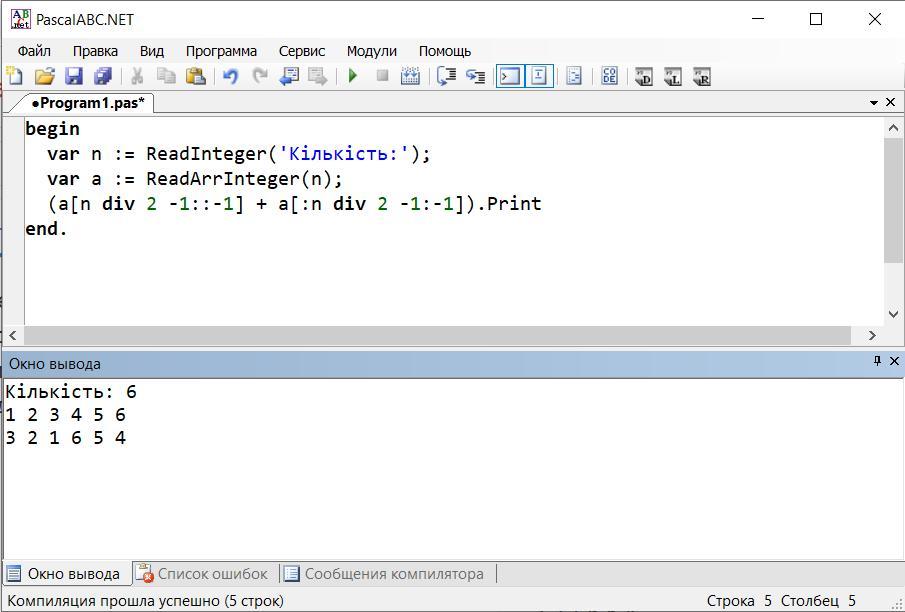Save all files using stacked floppy icon
This screenshot has height=612, width=905.
pyautogui.click(x=103, y=76)
